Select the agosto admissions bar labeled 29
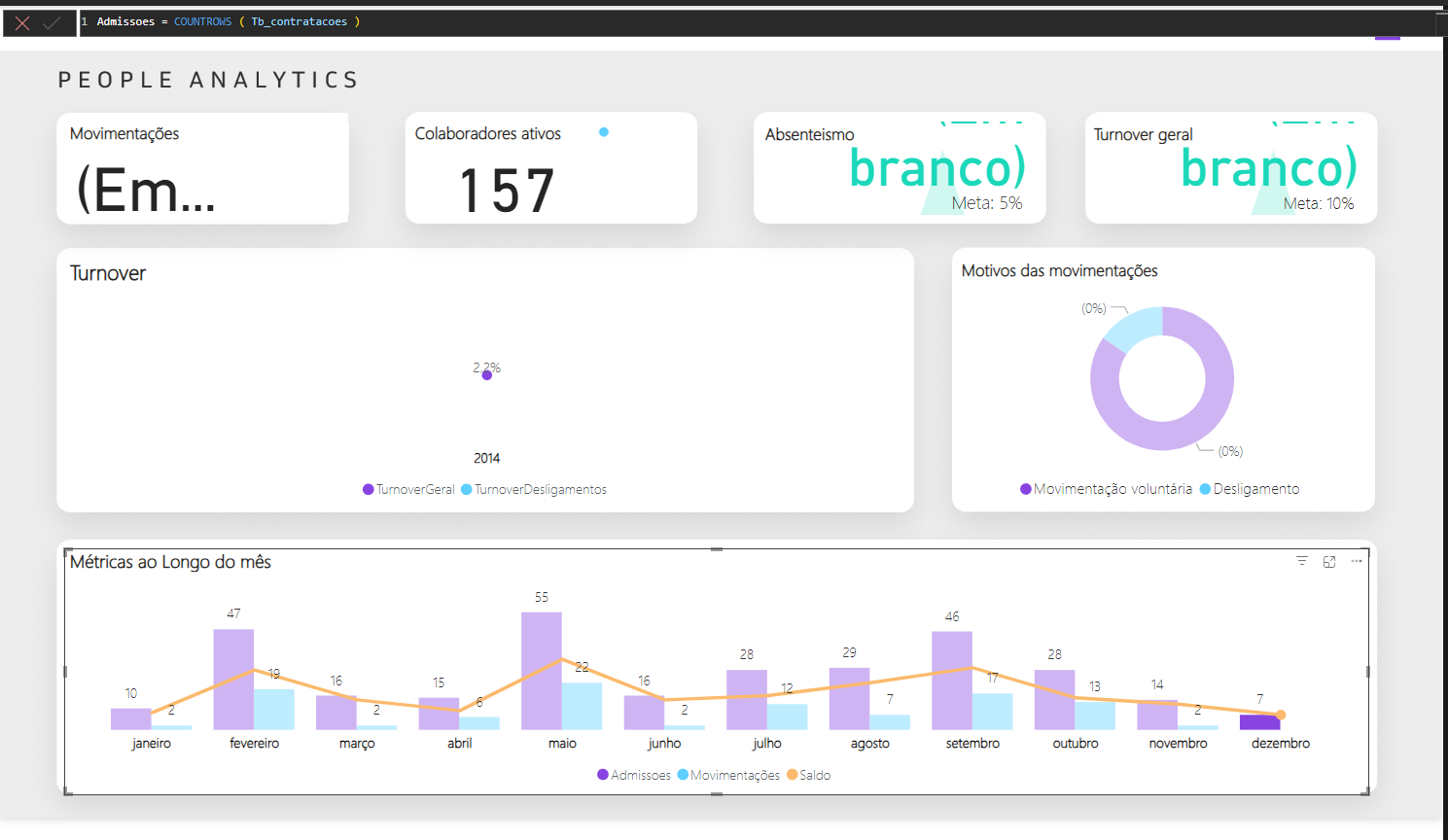1448x840 pixels. [849, 699]
